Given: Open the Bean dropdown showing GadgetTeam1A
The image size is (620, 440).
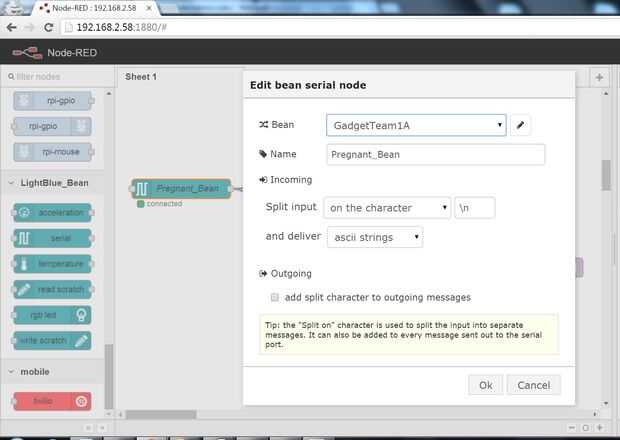Looking at the screenshot, I should pos(416,125).
